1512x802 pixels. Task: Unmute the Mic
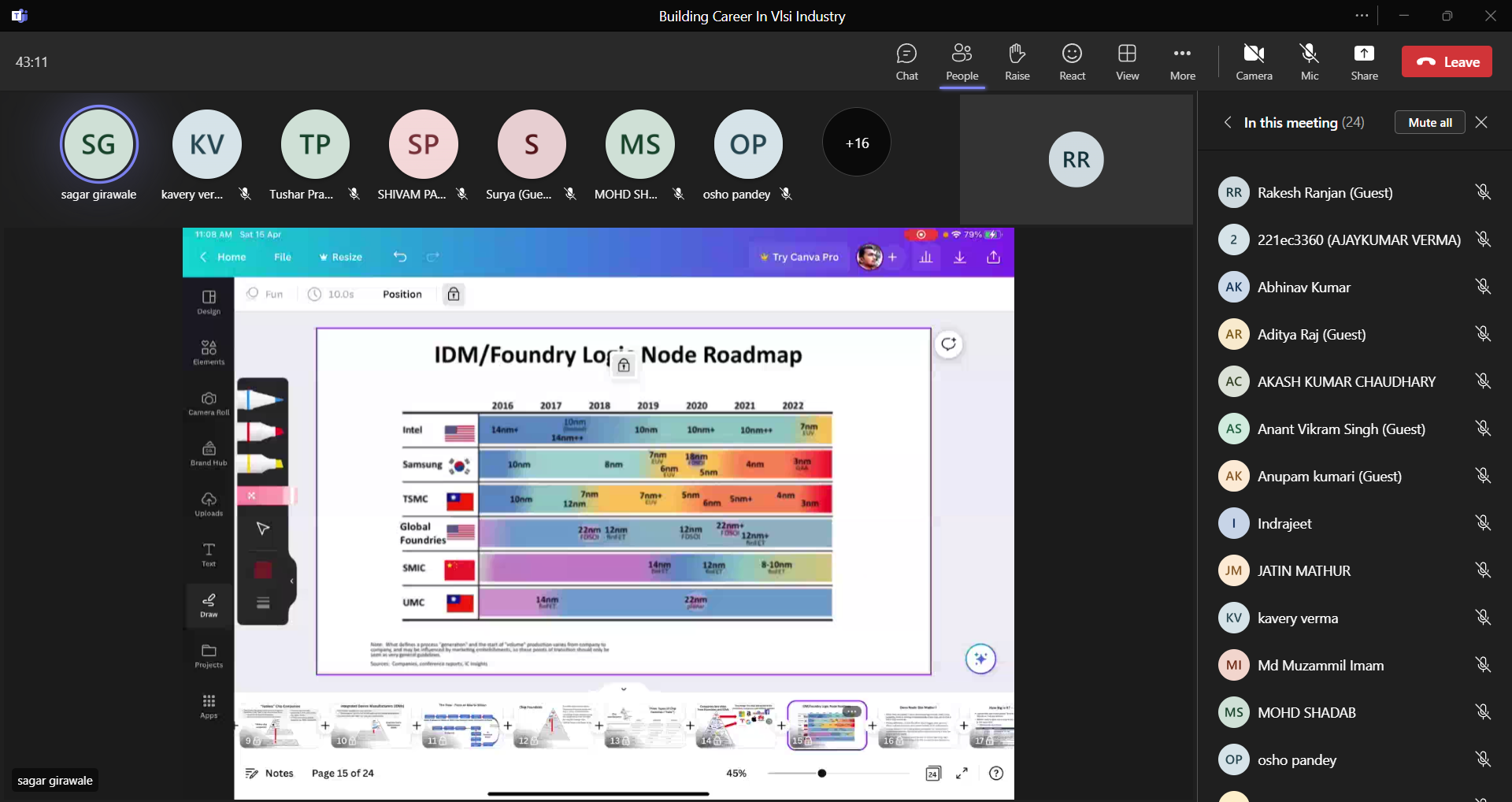tap(1309, 62)
